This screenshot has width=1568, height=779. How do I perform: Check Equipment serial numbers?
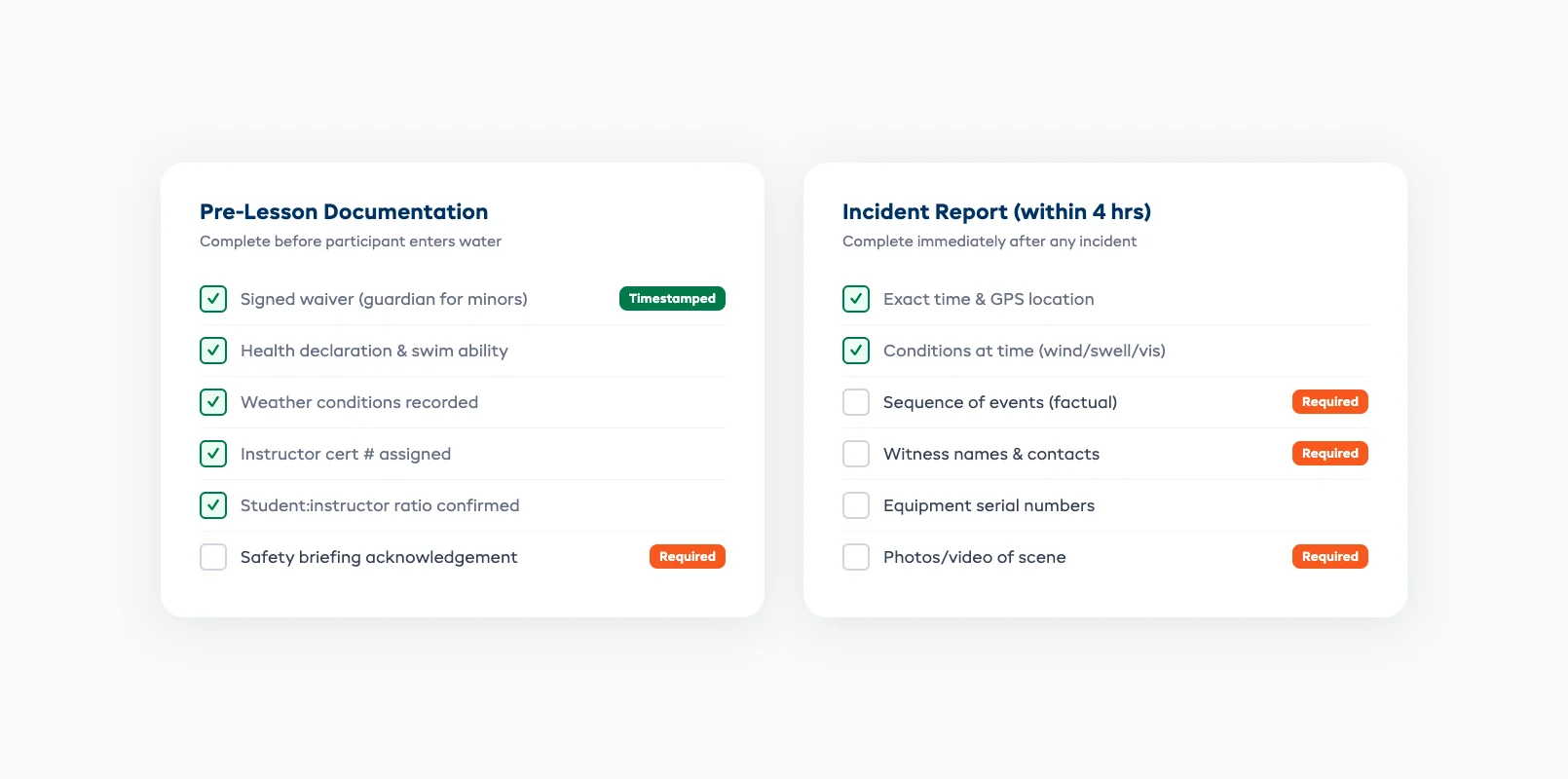point(856,504)
